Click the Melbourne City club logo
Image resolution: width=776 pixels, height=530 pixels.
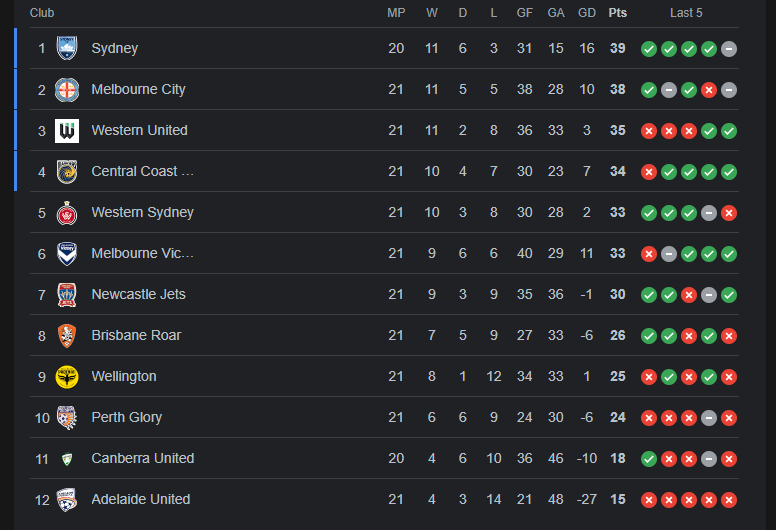pyautogui.click(x=67, y=89)
